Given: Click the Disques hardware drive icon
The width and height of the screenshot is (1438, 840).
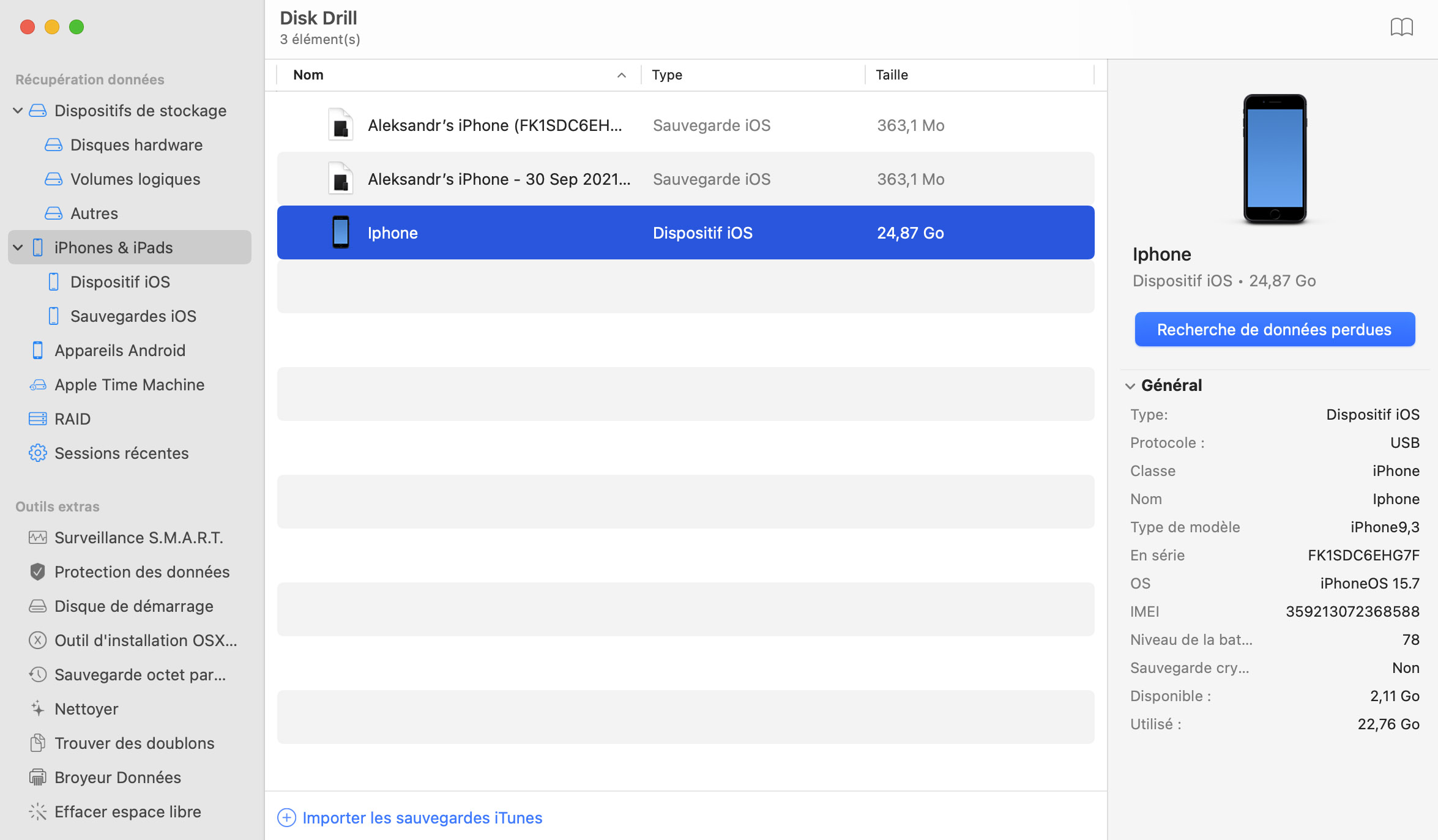Looking at the screenshot, I should point(54,145).
